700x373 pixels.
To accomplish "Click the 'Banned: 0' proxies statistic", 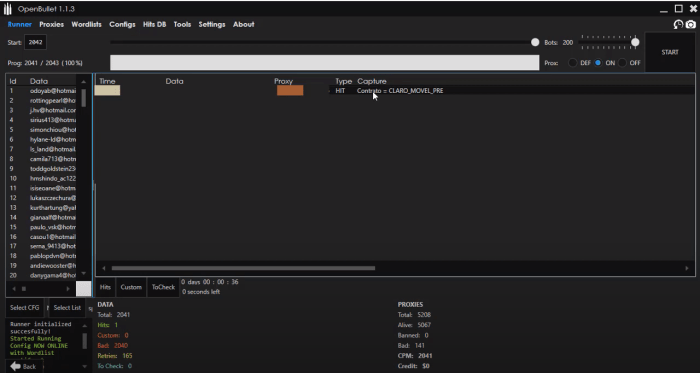I will tap(413, 335).
